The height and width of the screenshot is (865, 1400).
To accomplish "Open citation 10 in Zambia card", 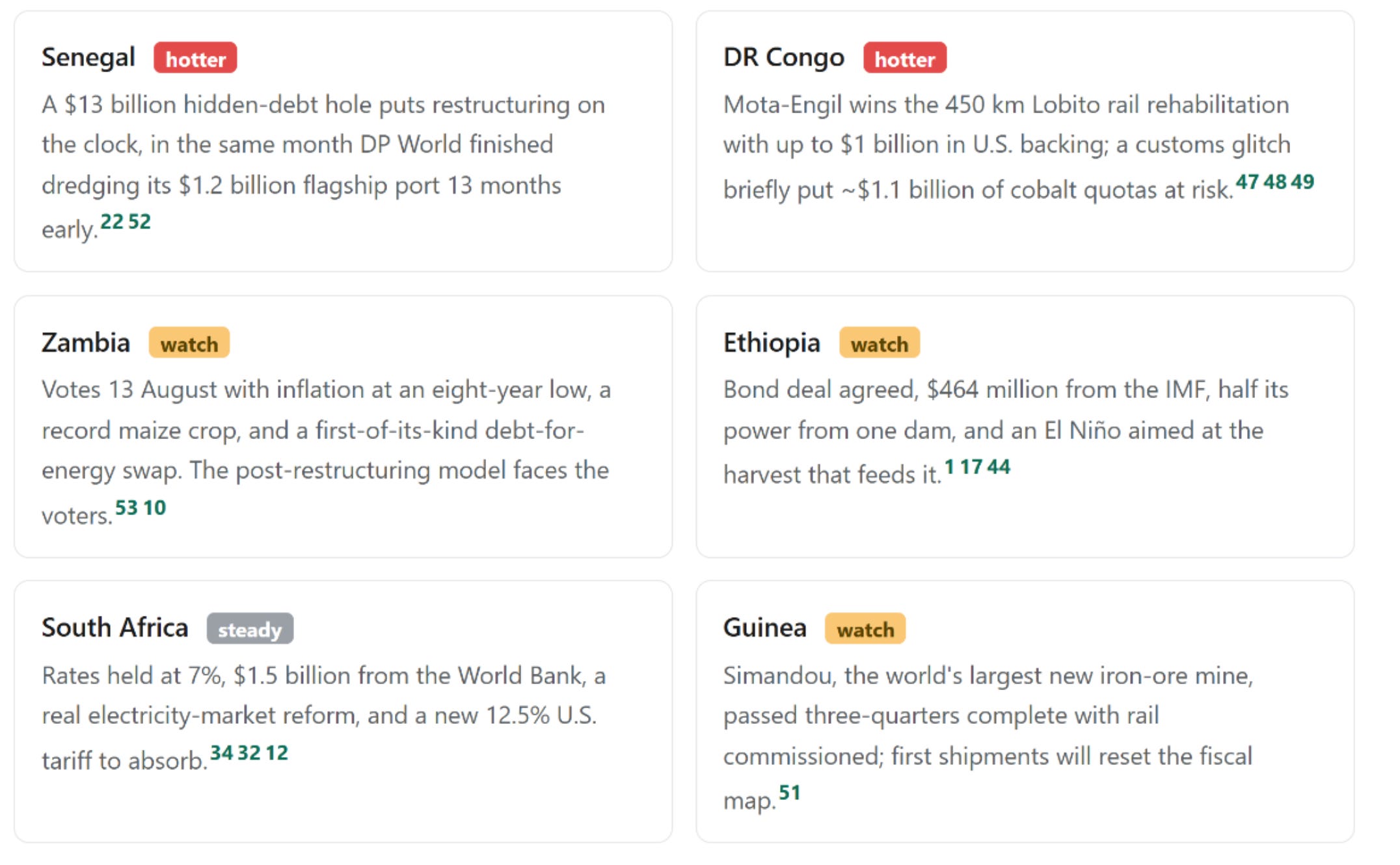I will (x=154, y=507).
